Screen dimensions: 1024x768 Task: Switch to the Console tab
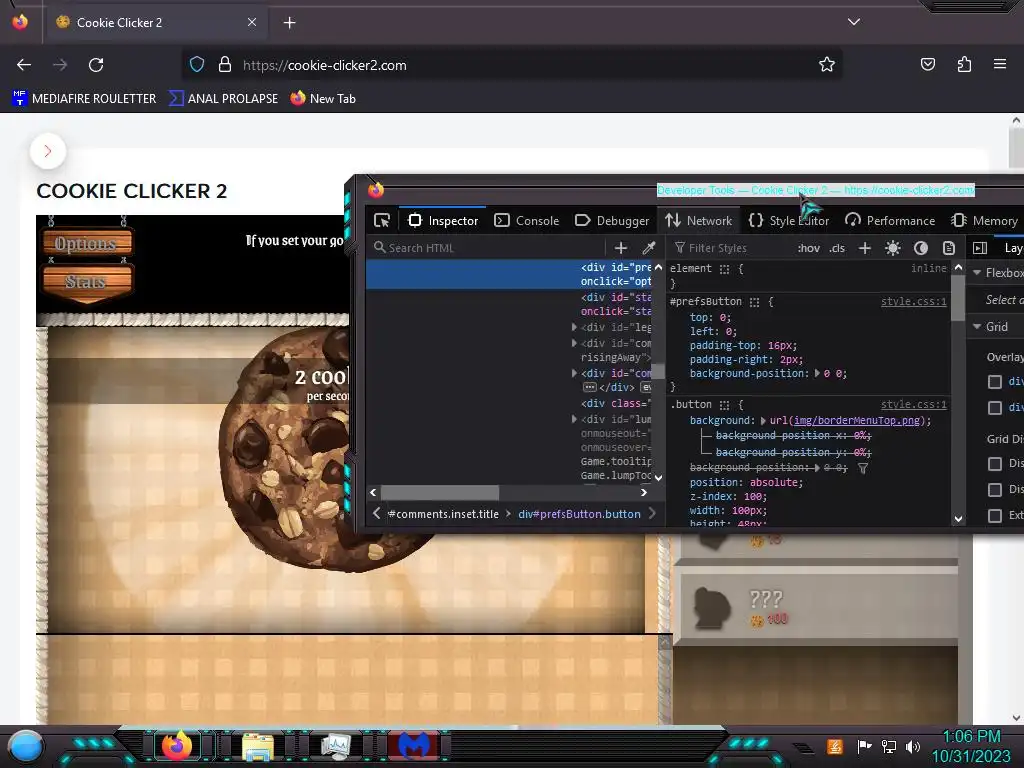point(526,221)
